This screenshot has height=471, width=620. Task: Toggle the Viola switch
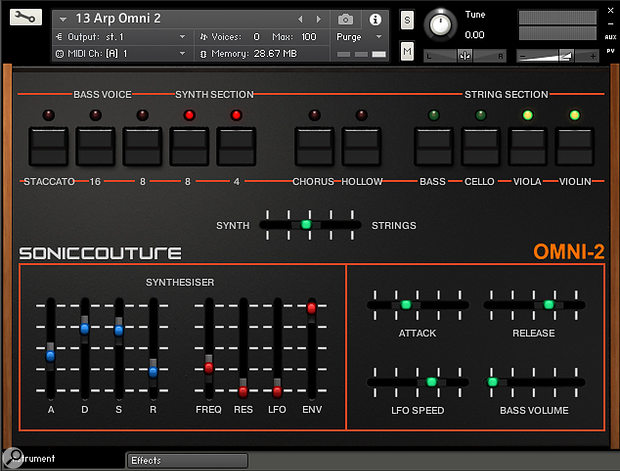pos(527,146)
